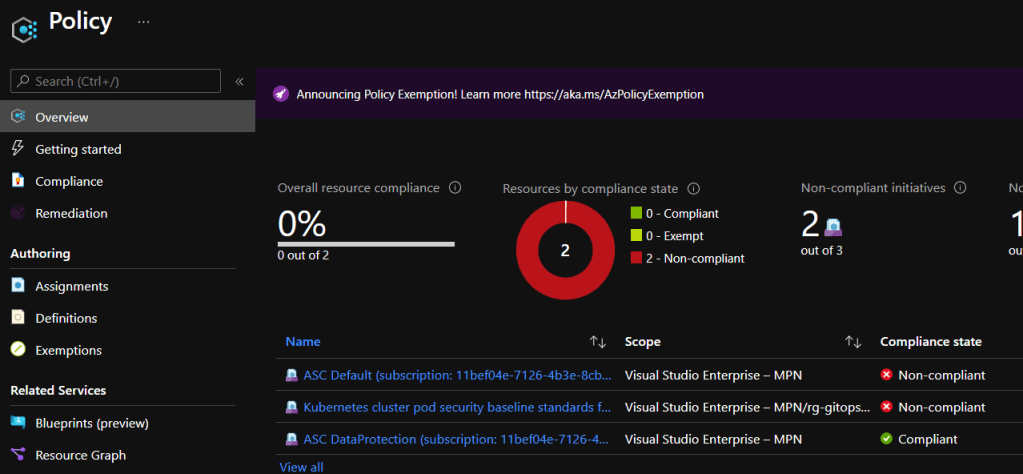Click the Exemptions icon under Authoring
This screenshot has height=474, width=1023.
17,350
